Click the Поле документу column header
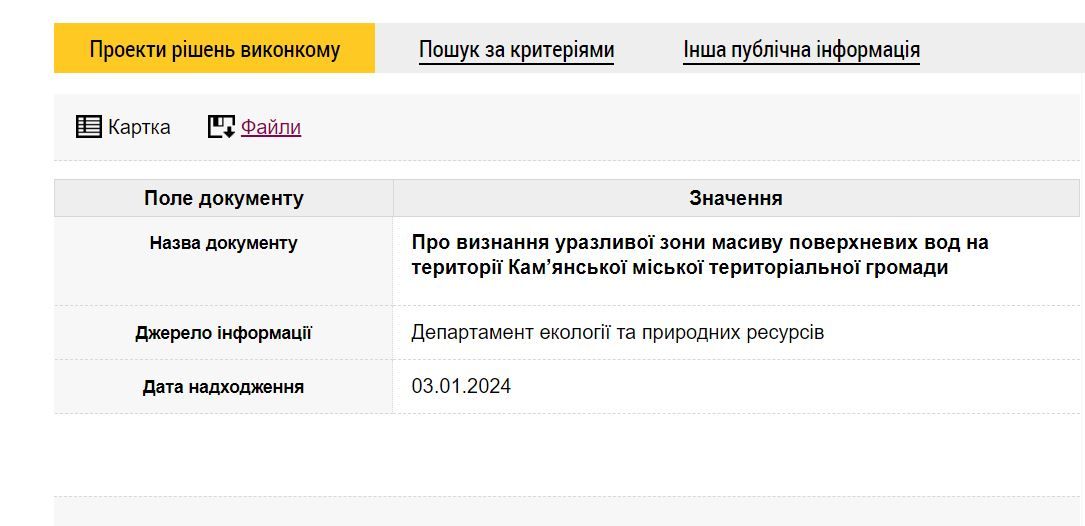Image resolution: width=1085 pixels, height=526 pixels. [x=223, y=198]
